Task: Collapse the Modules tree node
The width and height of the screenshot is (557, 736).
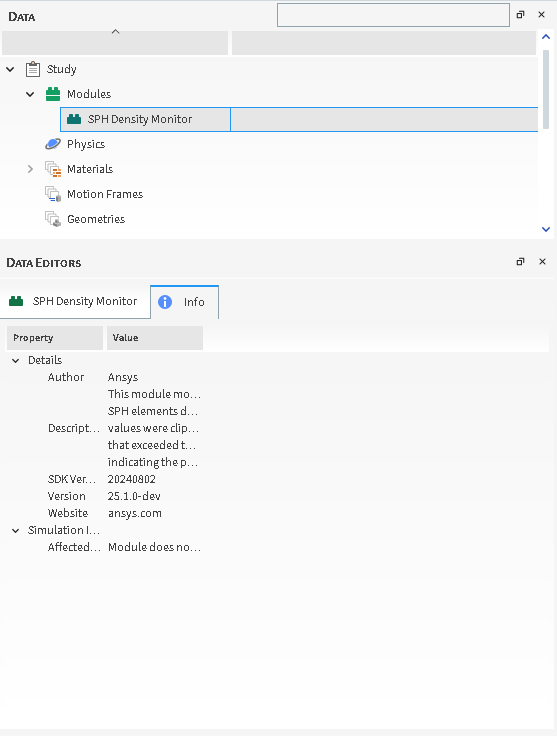Action: pyautogui.click(x=30, y=94)
